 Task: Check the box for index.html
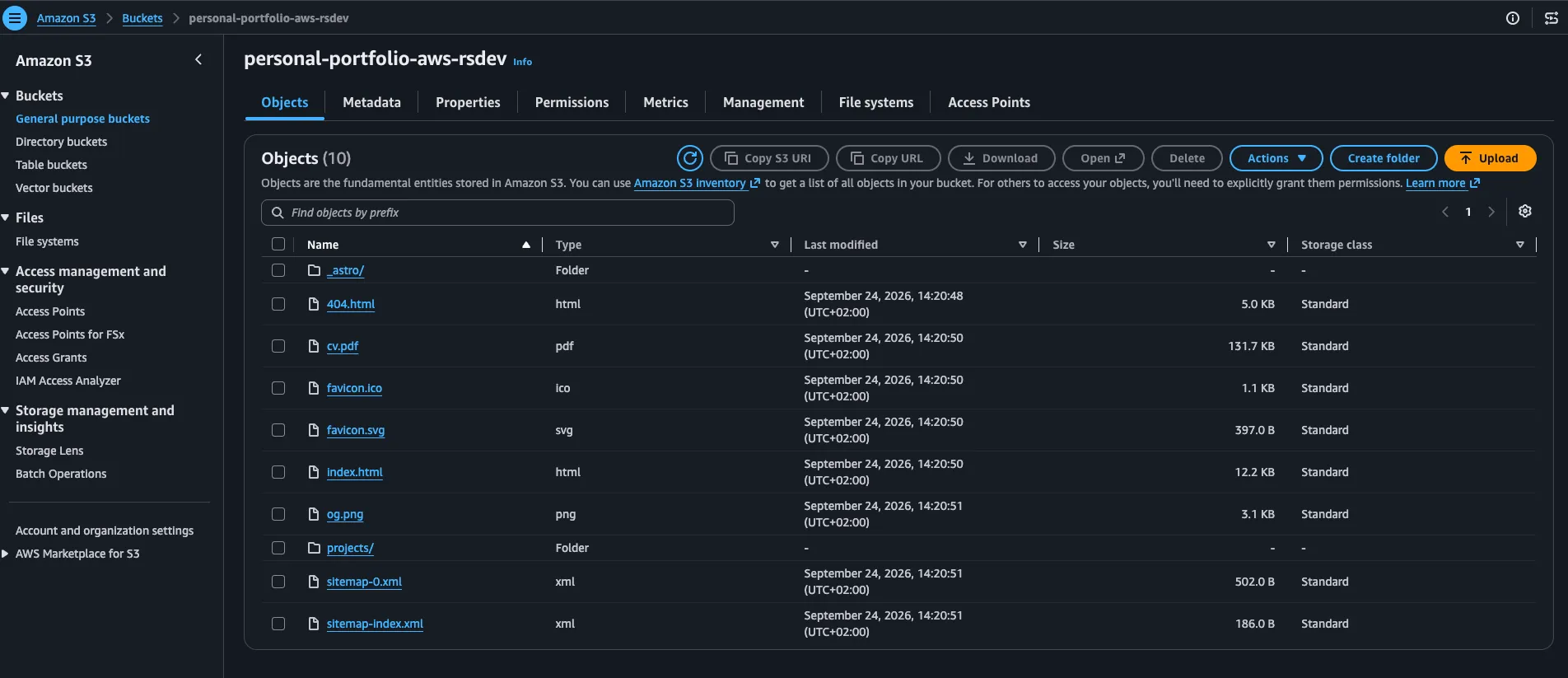click(278, 472)
